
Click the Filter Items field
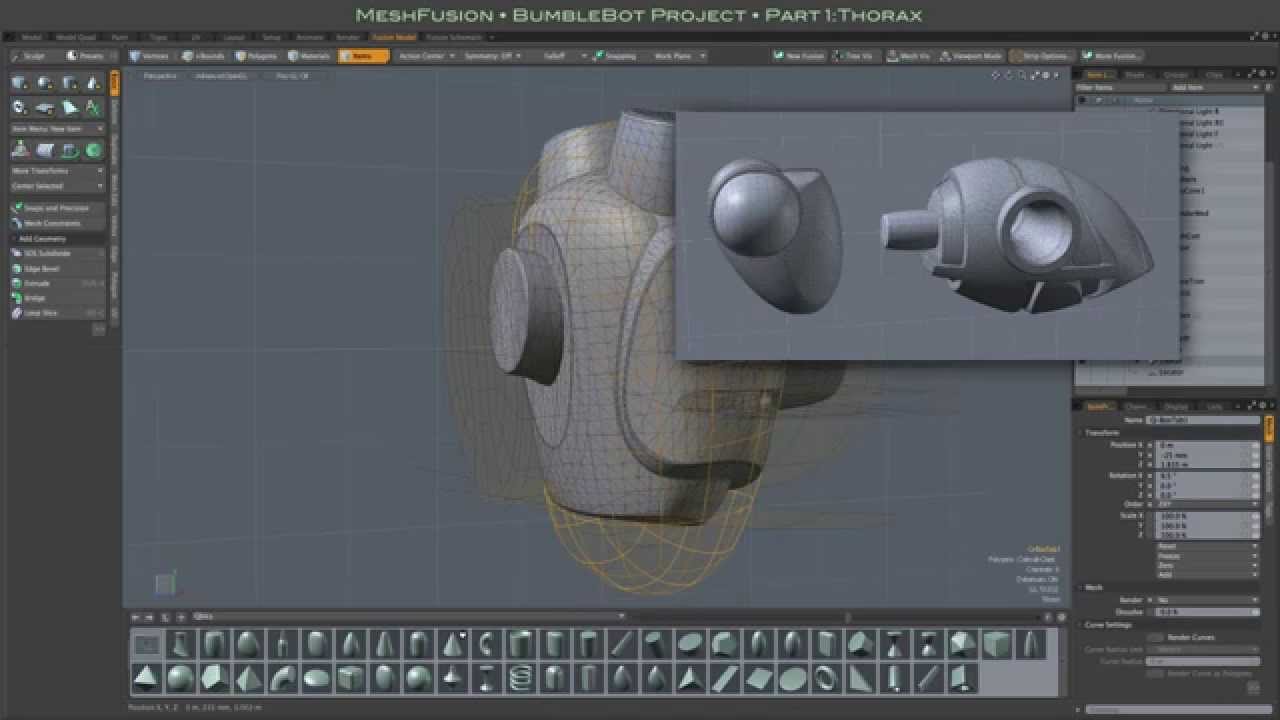point(1121,88)
